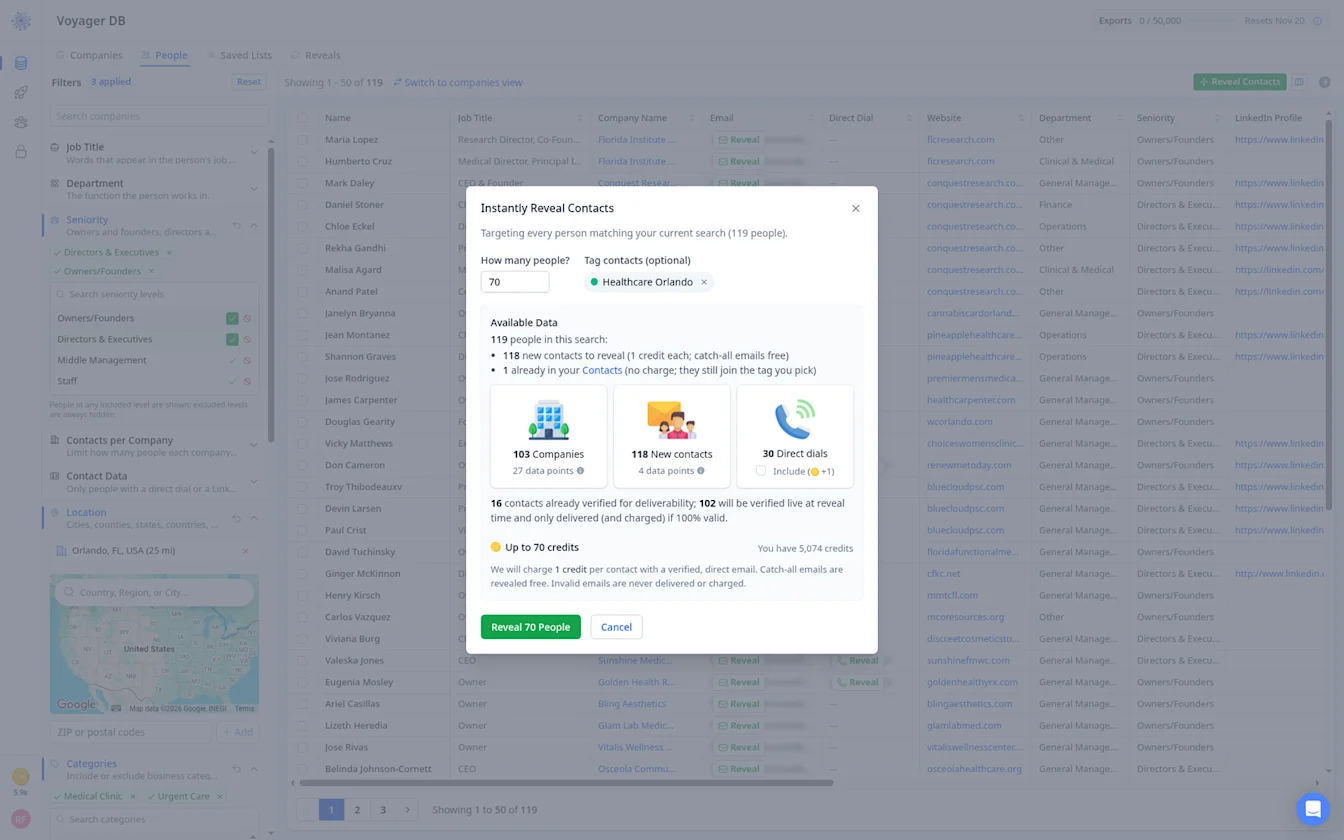This screenshot has height=840, width=1344.
Task: Expand the Department filter
Action: click(x=254, y=189)
